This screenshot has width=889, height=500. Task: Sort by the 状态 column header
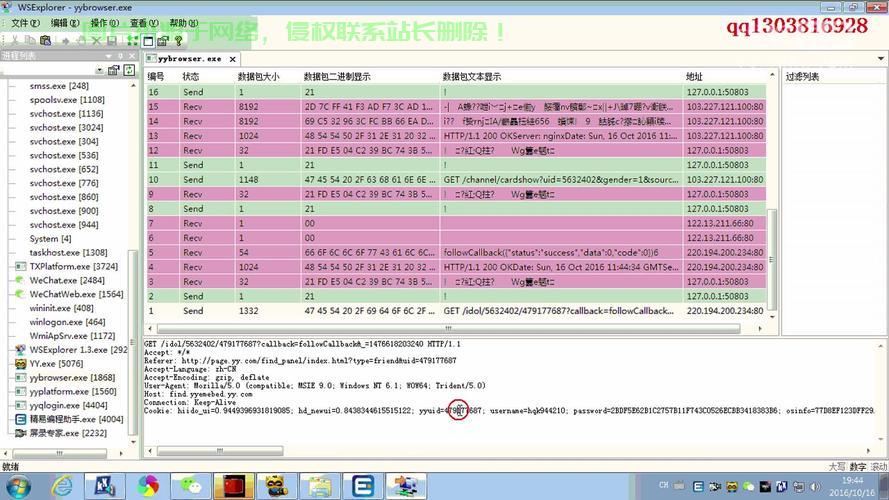[x=190, y=77]
